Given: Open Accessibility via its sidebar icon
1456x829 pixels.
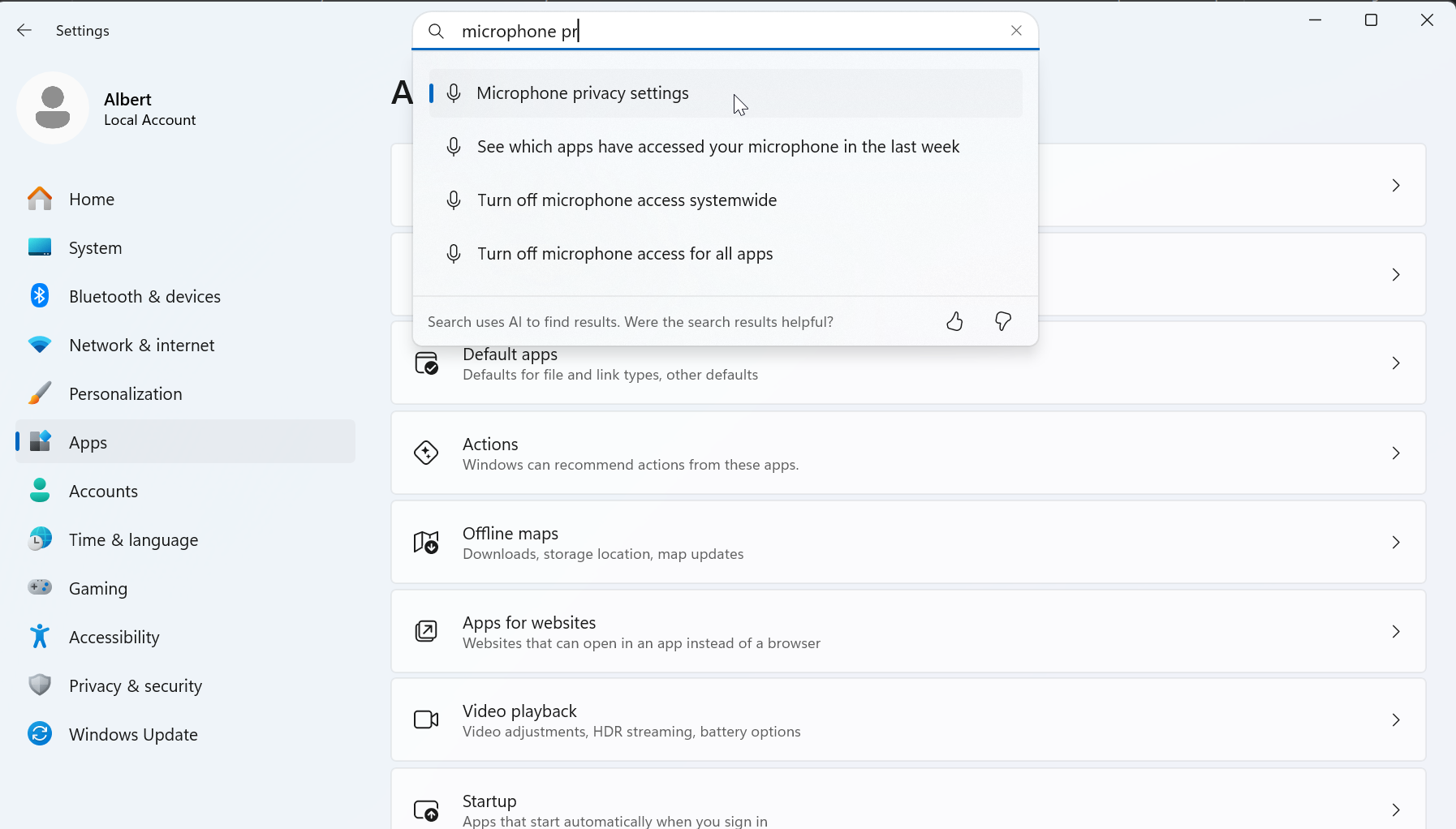Looking at the screenshot, I should (x=40, y=637).
